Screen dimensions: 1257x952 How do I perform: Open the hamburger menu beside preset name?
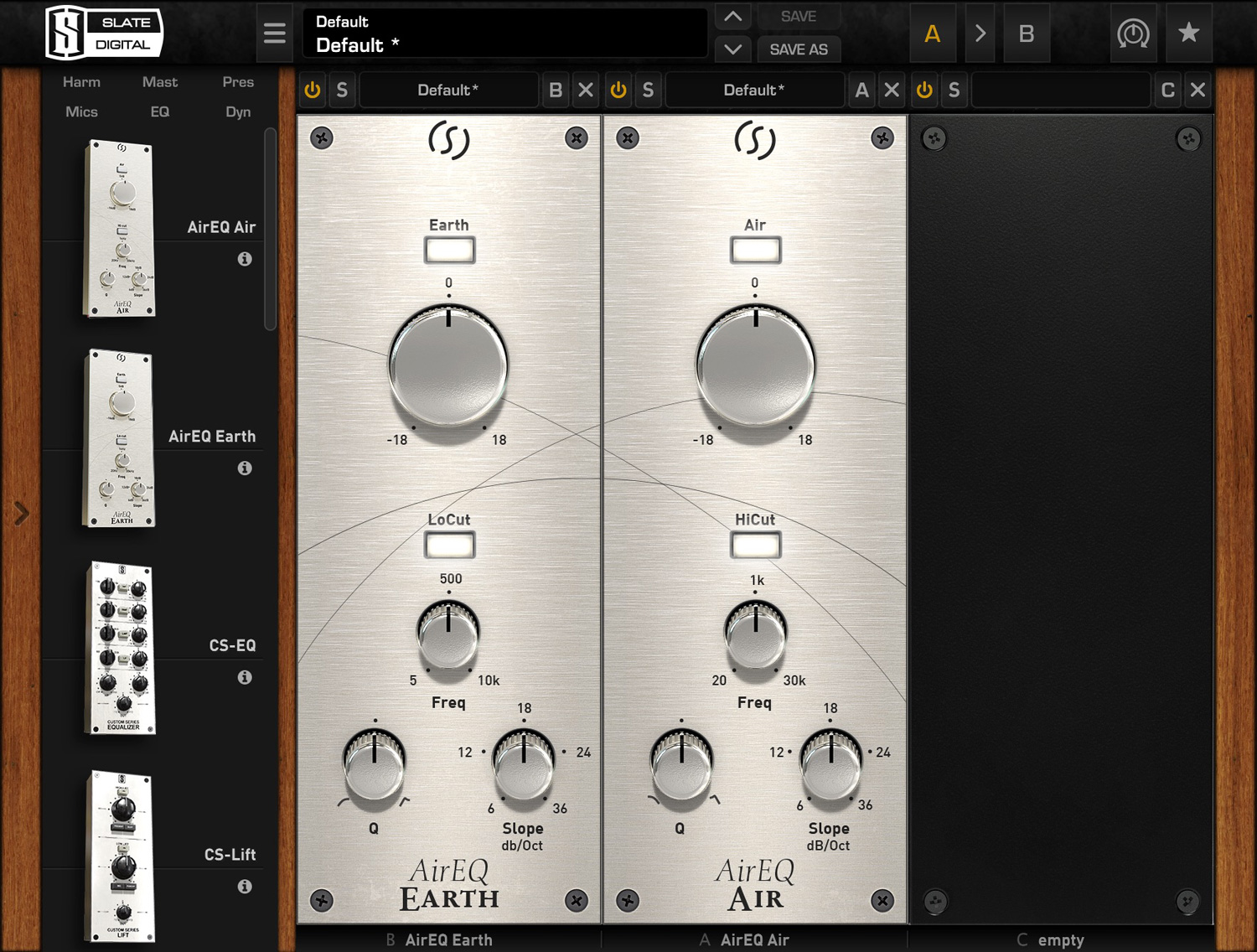coord(275,32)
